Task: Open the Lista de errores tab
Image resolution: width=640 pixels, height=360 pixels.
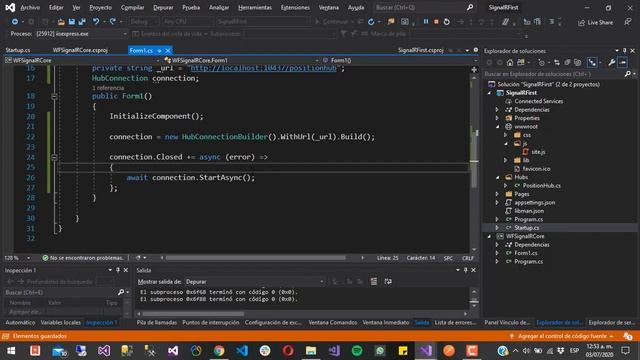Action: (455, 322)
